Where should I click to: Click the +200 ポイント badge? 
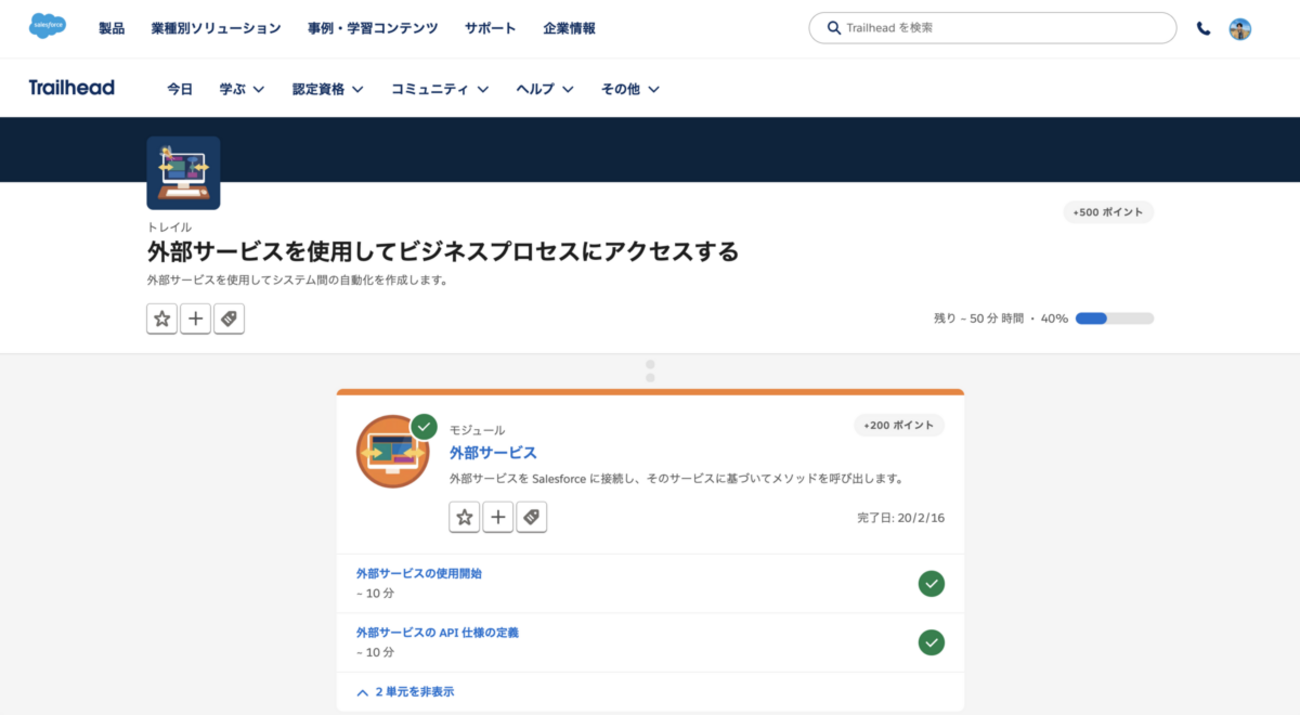[899, 425]
